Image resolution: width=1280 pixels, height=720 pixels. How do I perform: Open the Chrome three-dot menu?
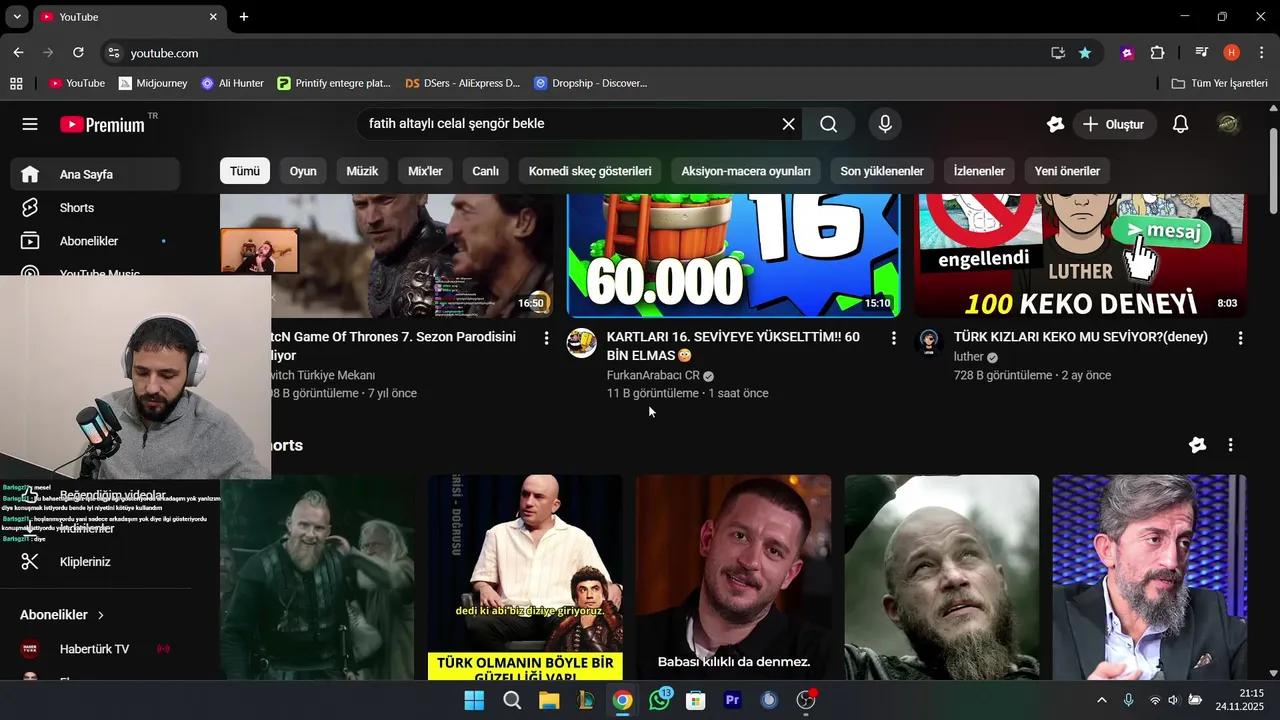coord(1260,53)
